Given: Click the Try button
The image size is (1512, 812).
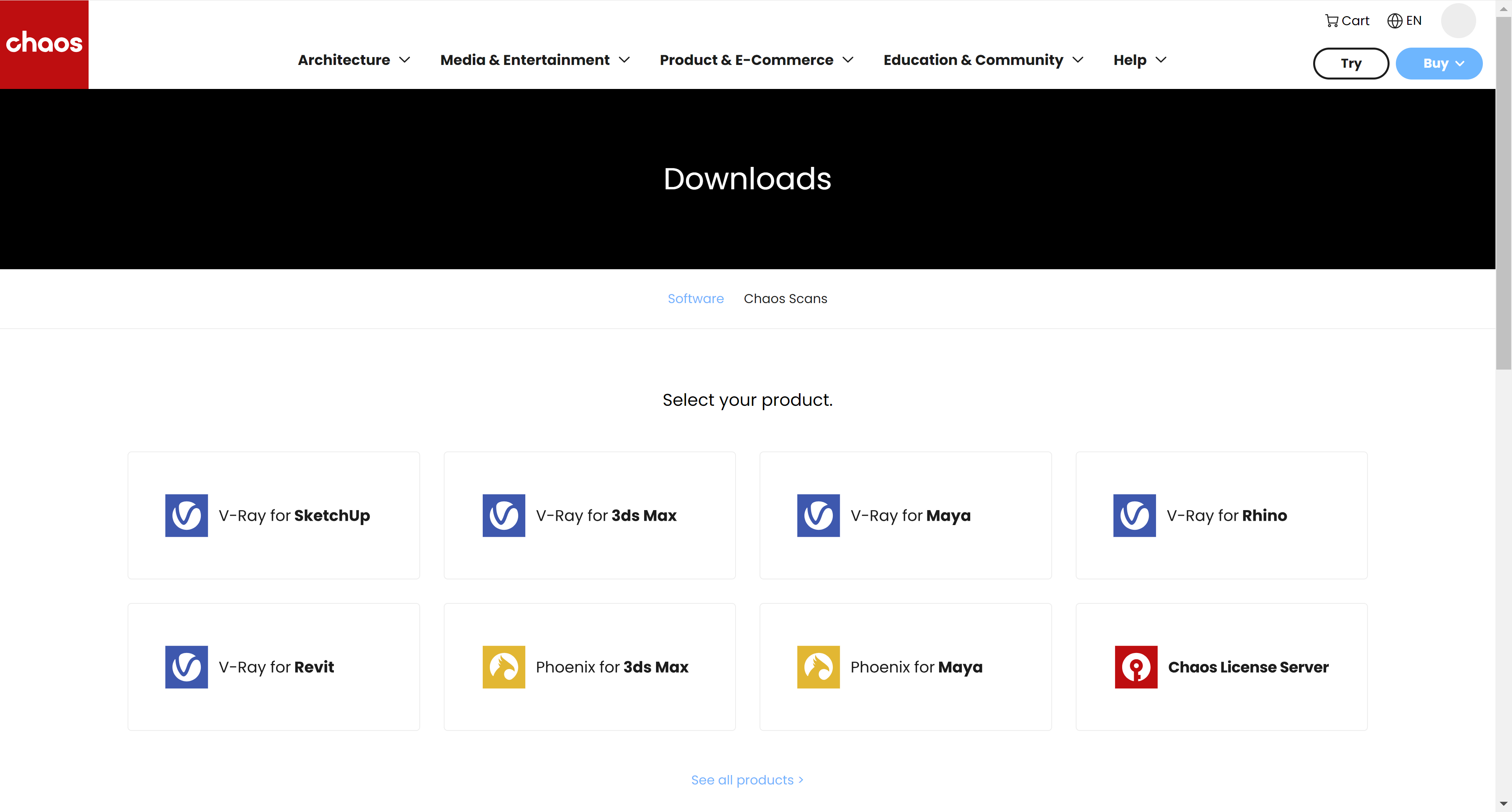Looking at the screenshot, I should point(1351,63).
